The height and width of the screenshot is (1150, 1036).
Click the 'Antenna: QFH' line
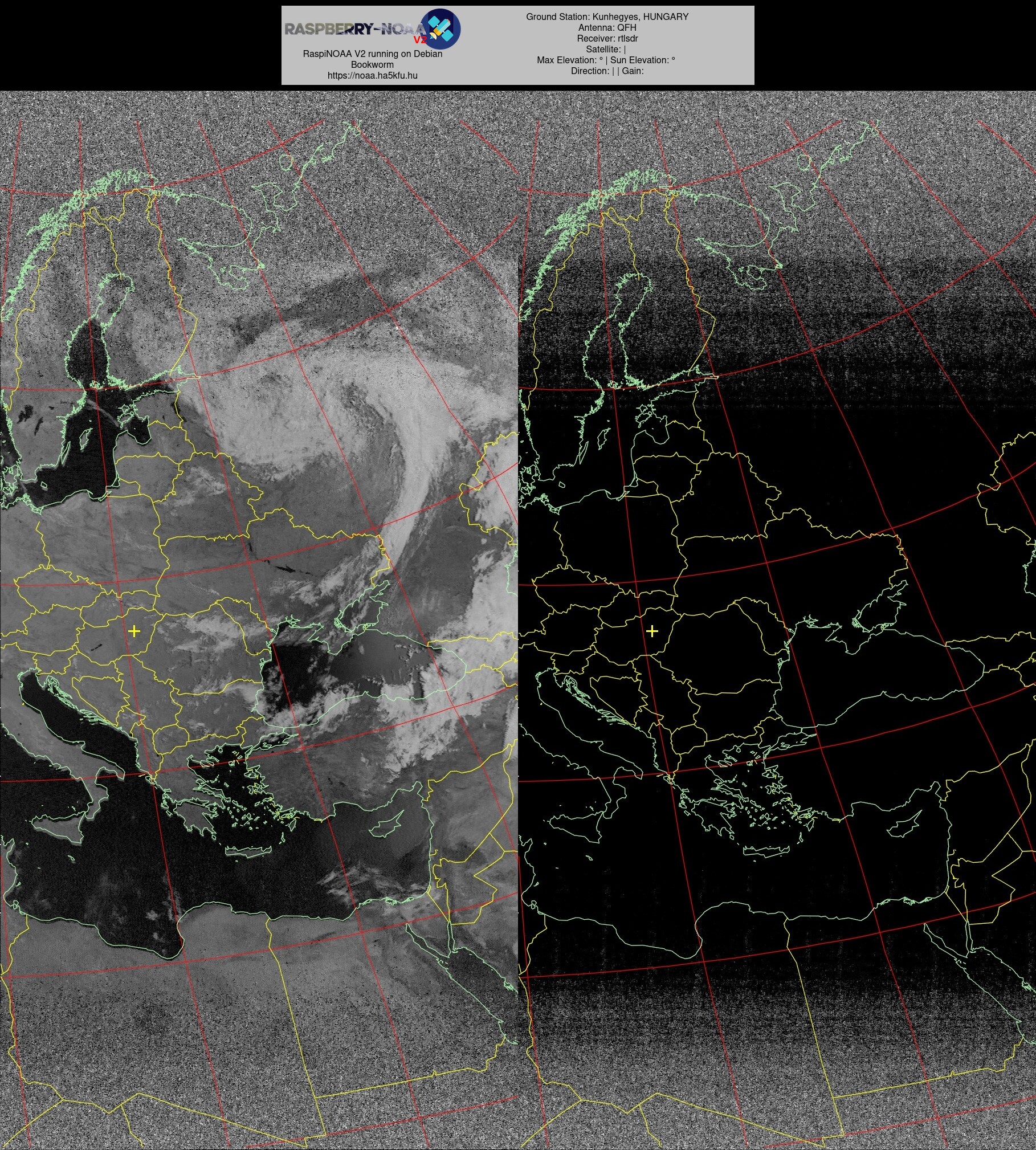point(607,27)
